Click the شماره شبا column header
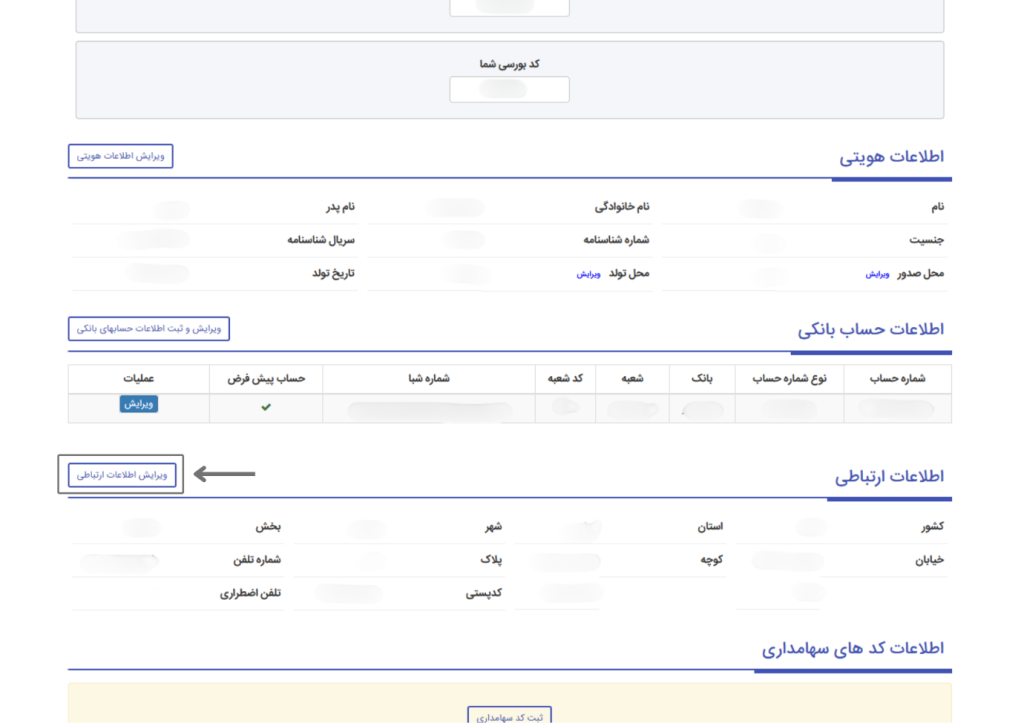Screen dimensions: 1024x723 (x=428, y=379)
